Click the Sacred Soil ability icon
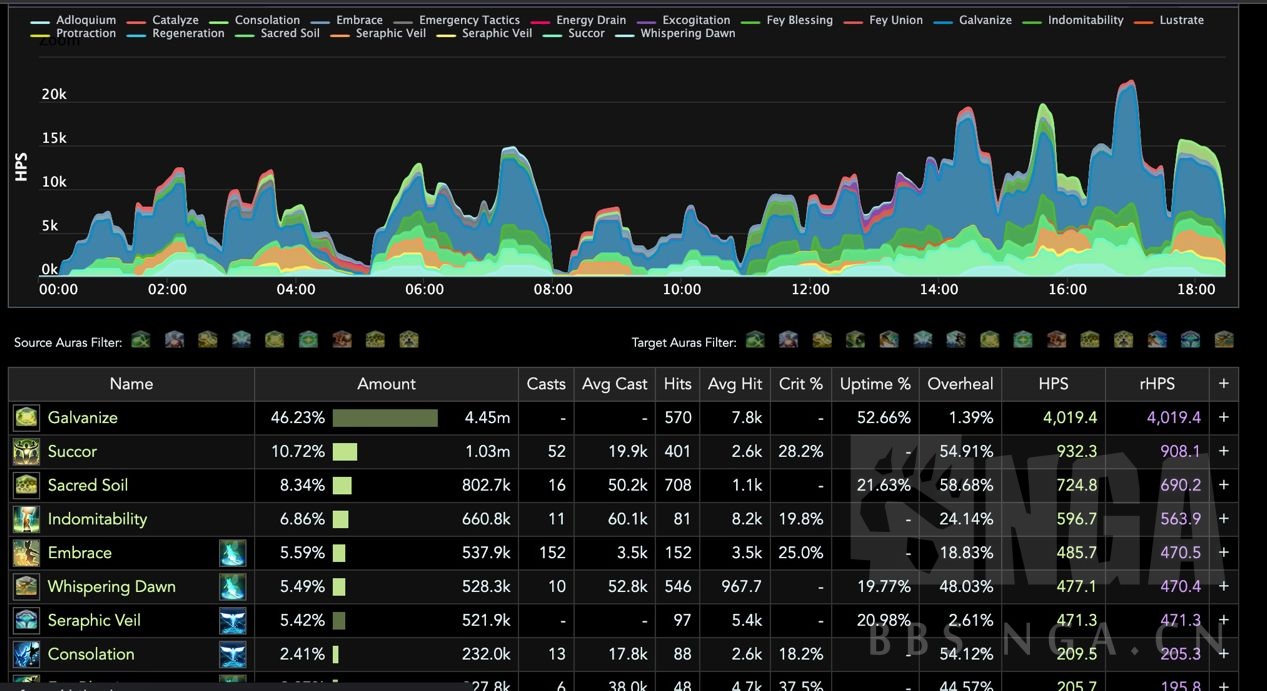This screenshot has height=691, width=1267. click(x=26, y=485)
